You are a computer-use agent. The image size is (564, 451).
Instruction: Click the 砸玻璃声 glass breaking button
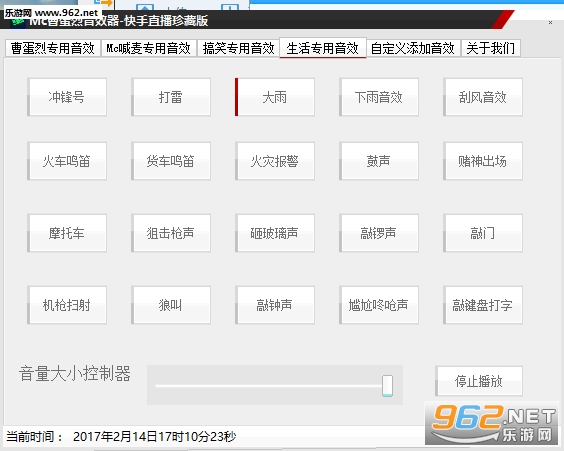(x=275, y=233)
